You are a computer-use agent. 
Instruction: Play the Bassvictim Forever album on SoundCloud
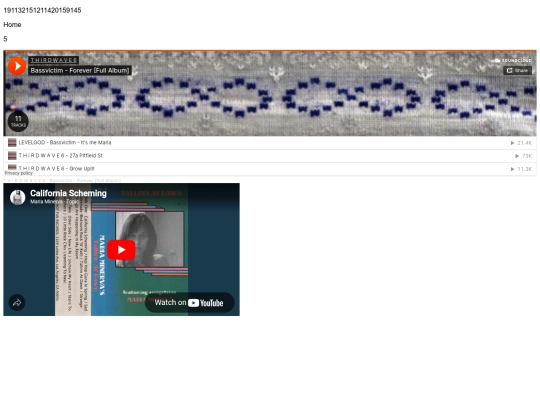pos(17,66)
